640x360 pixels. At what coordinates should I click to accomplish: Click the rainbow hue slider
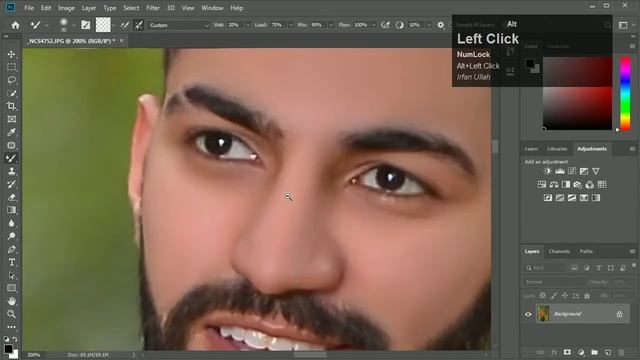coord(625,93)
